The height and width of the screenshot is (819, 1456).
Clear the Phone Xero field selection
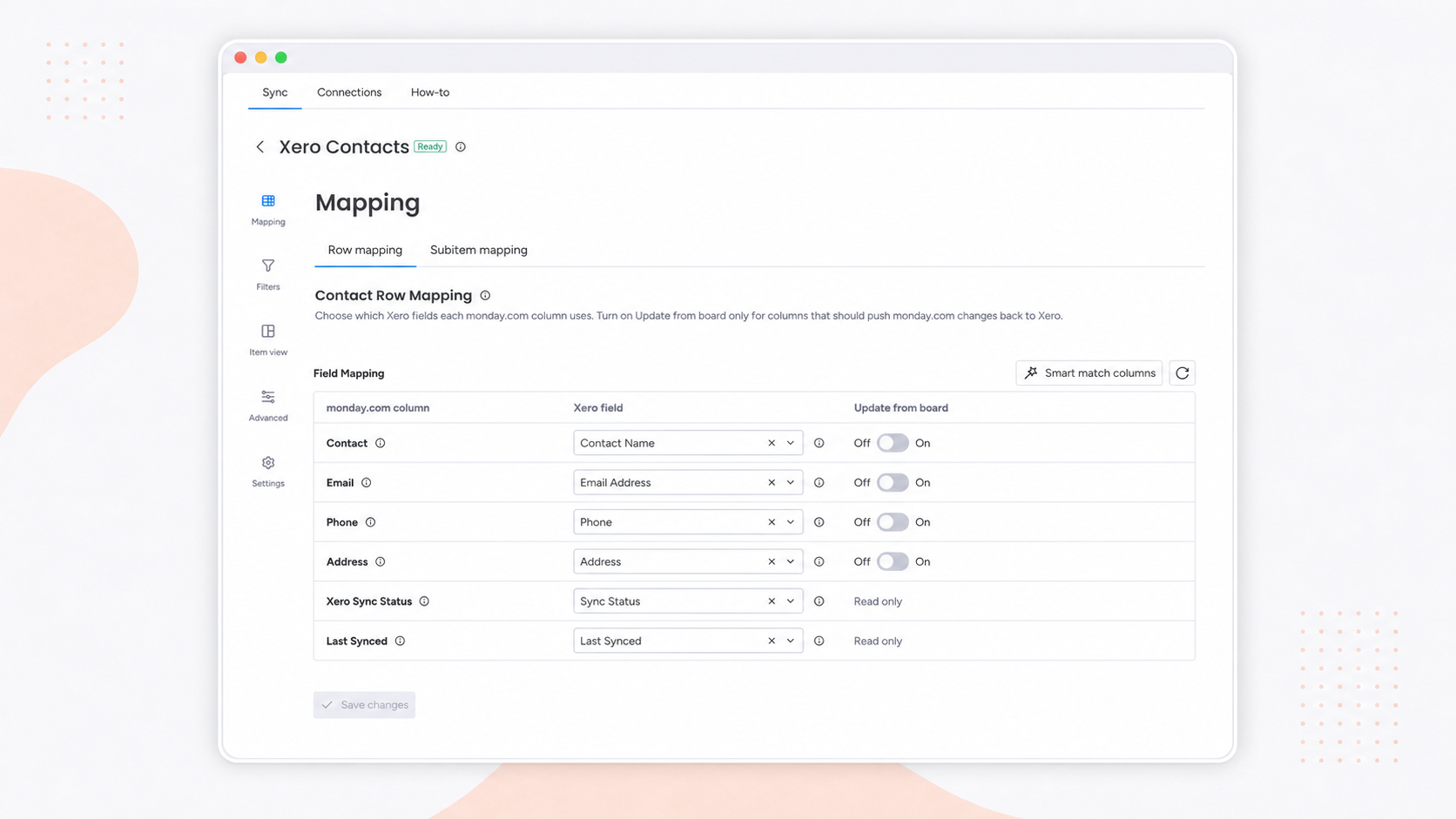tap(772, 522)
